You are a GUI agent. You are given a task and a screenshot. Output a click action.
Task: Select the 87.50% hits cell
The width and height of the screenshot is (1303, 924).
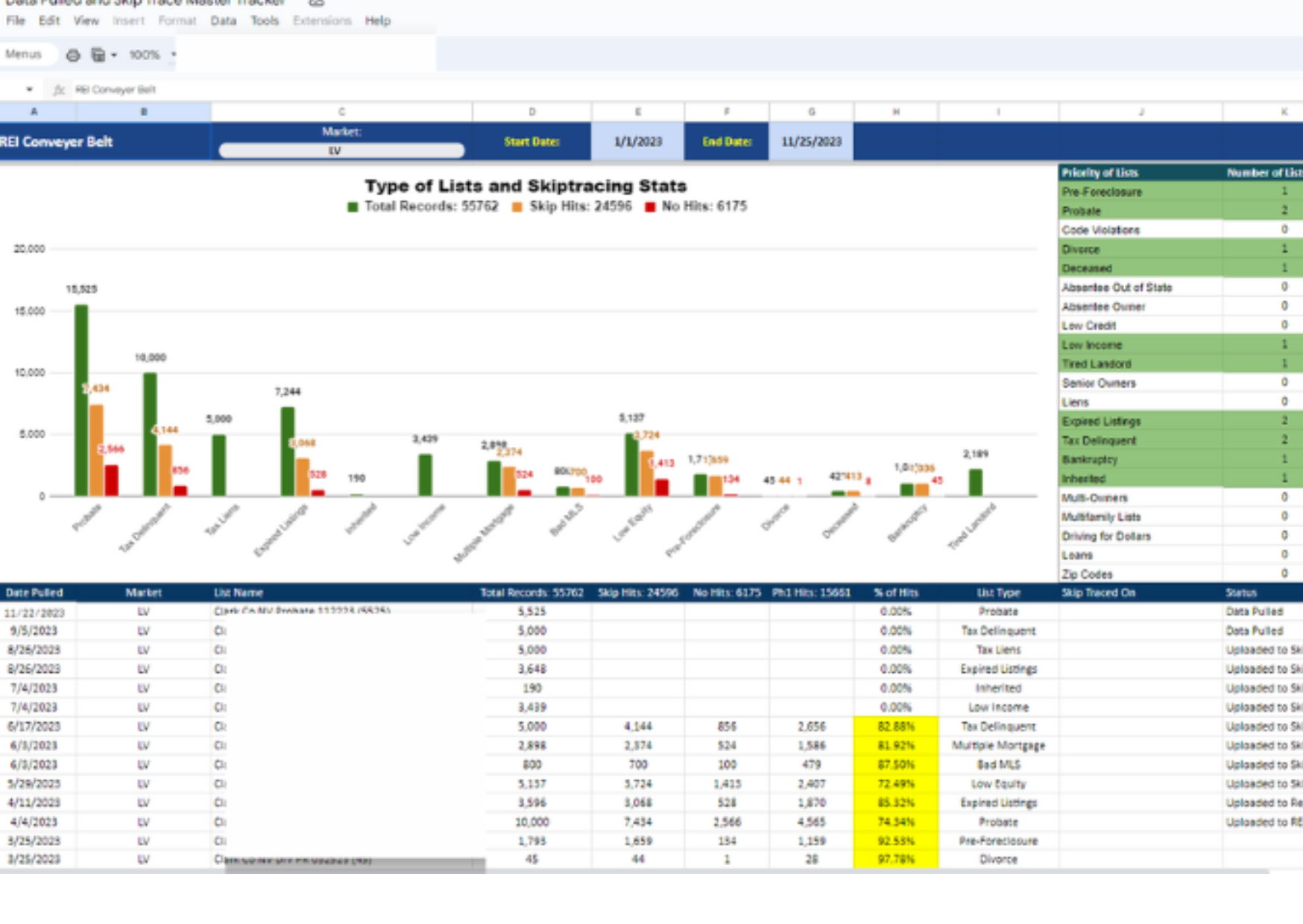896,765
